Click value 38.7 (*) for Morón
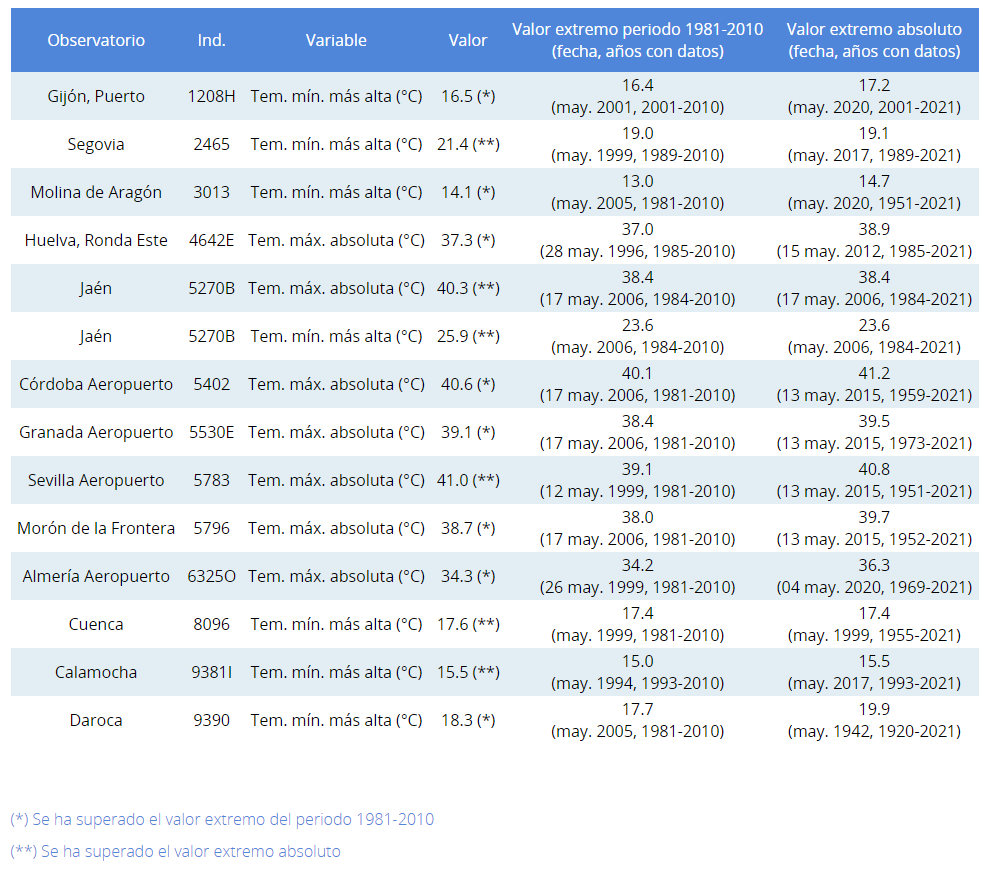 [x=468, y=529]
